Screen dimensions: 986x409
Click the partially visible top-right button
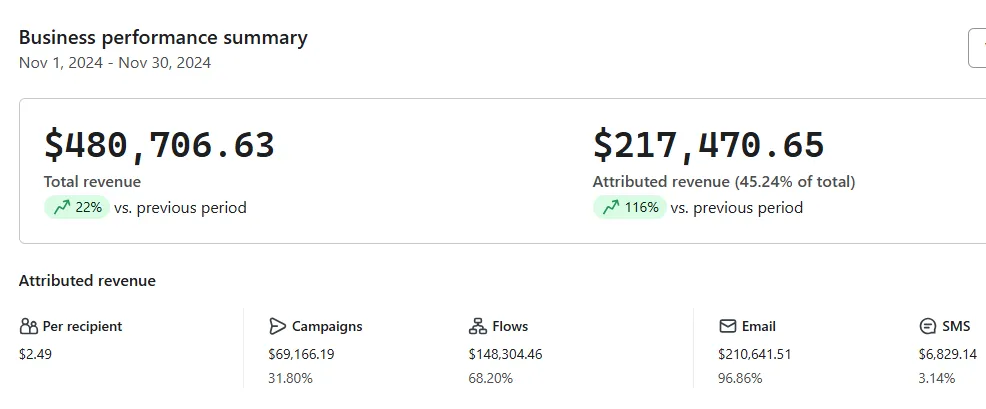(x=977, y=48)
